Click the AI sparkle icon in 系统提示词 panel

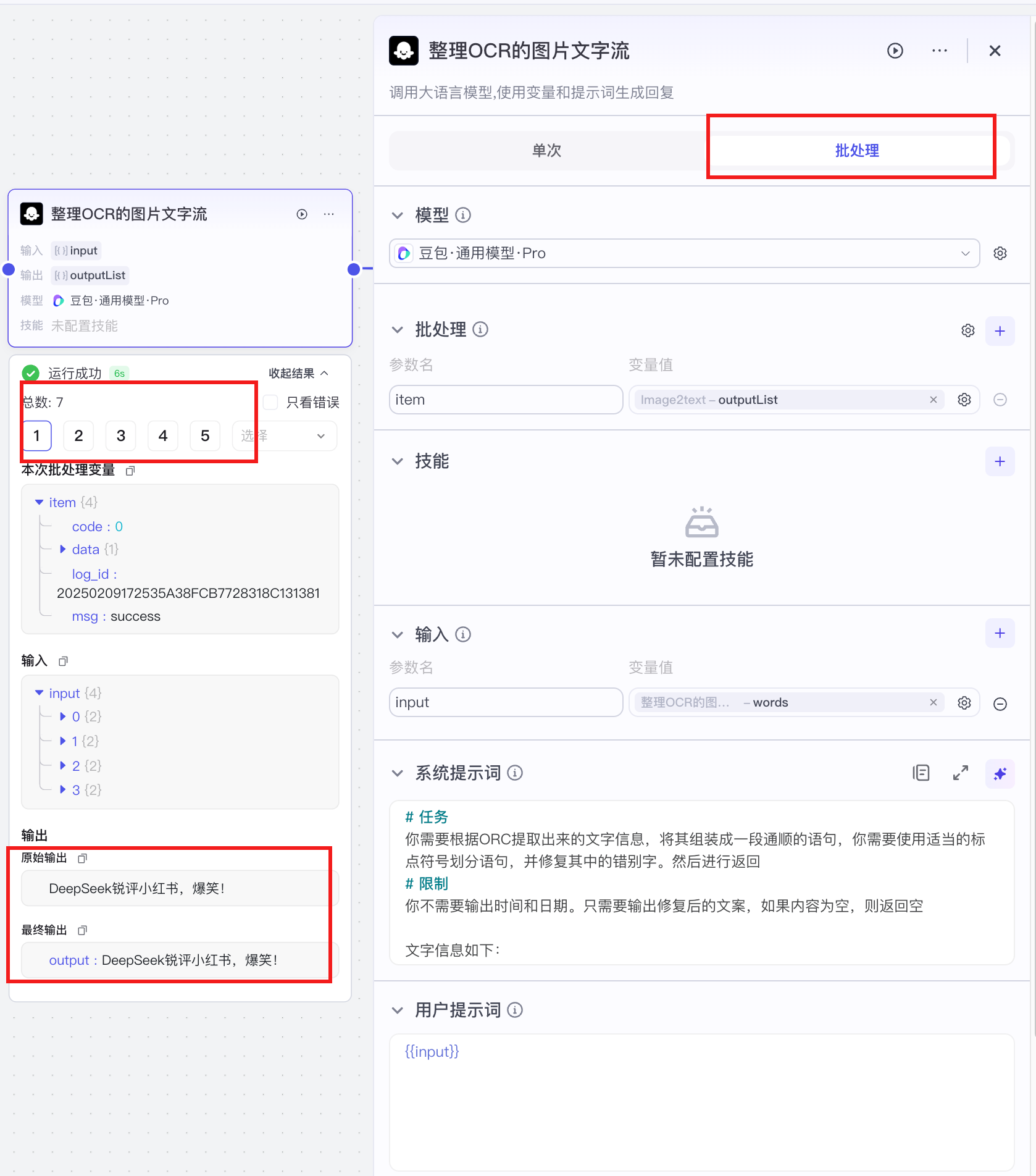point(1000,773)
